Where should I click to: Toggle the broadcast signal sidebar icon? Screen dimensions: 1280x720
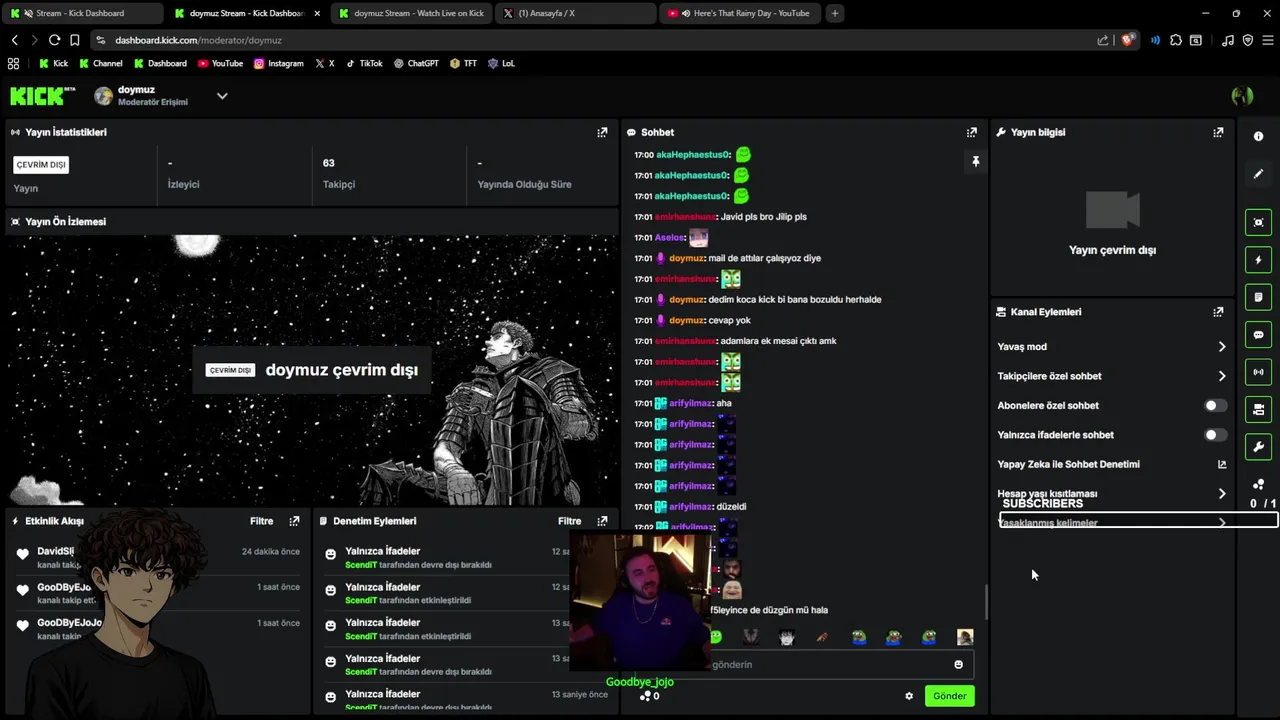(x=1258, y=372)
